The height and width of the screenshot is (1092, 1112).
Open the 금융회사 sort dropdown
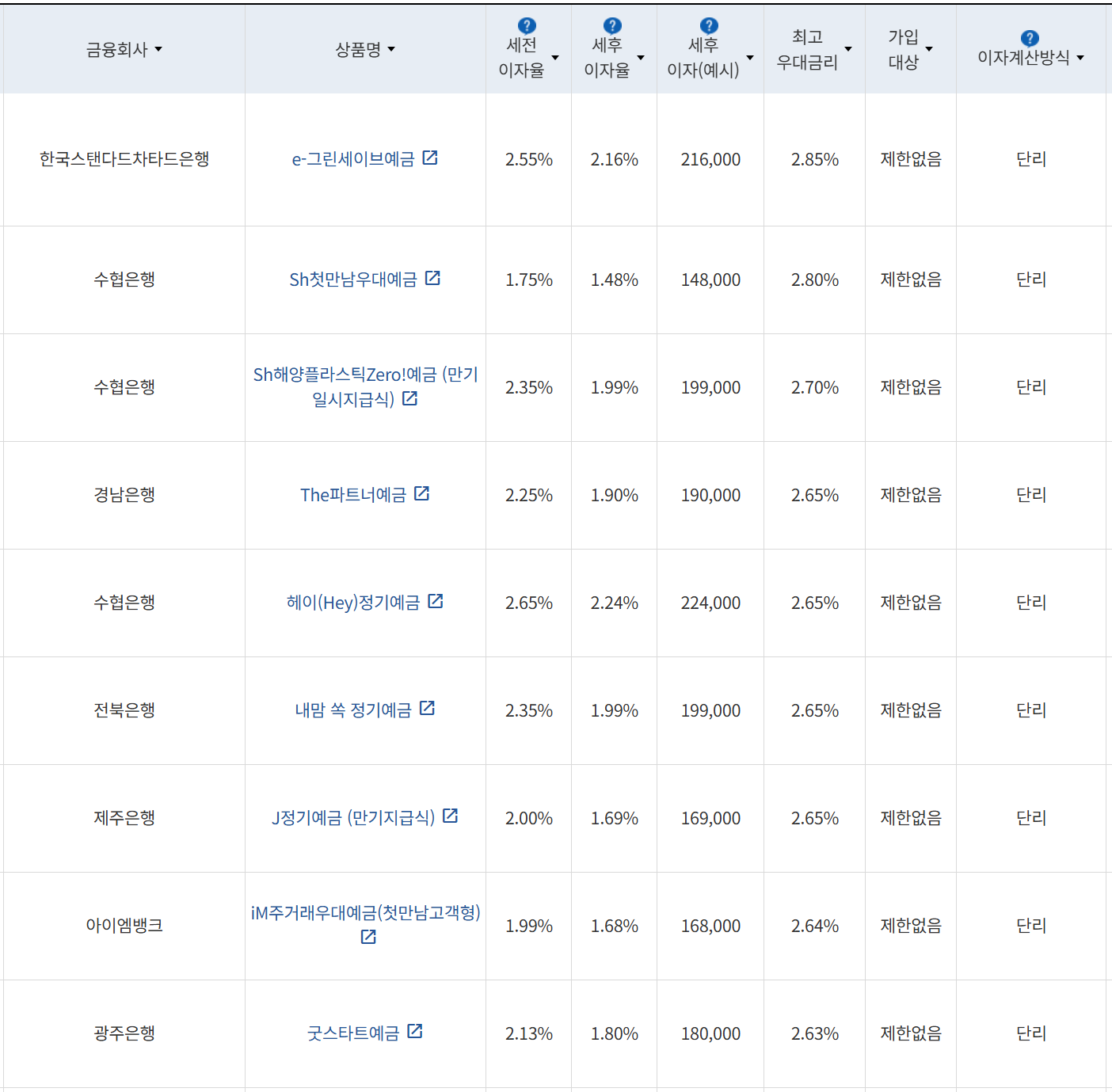159,49
